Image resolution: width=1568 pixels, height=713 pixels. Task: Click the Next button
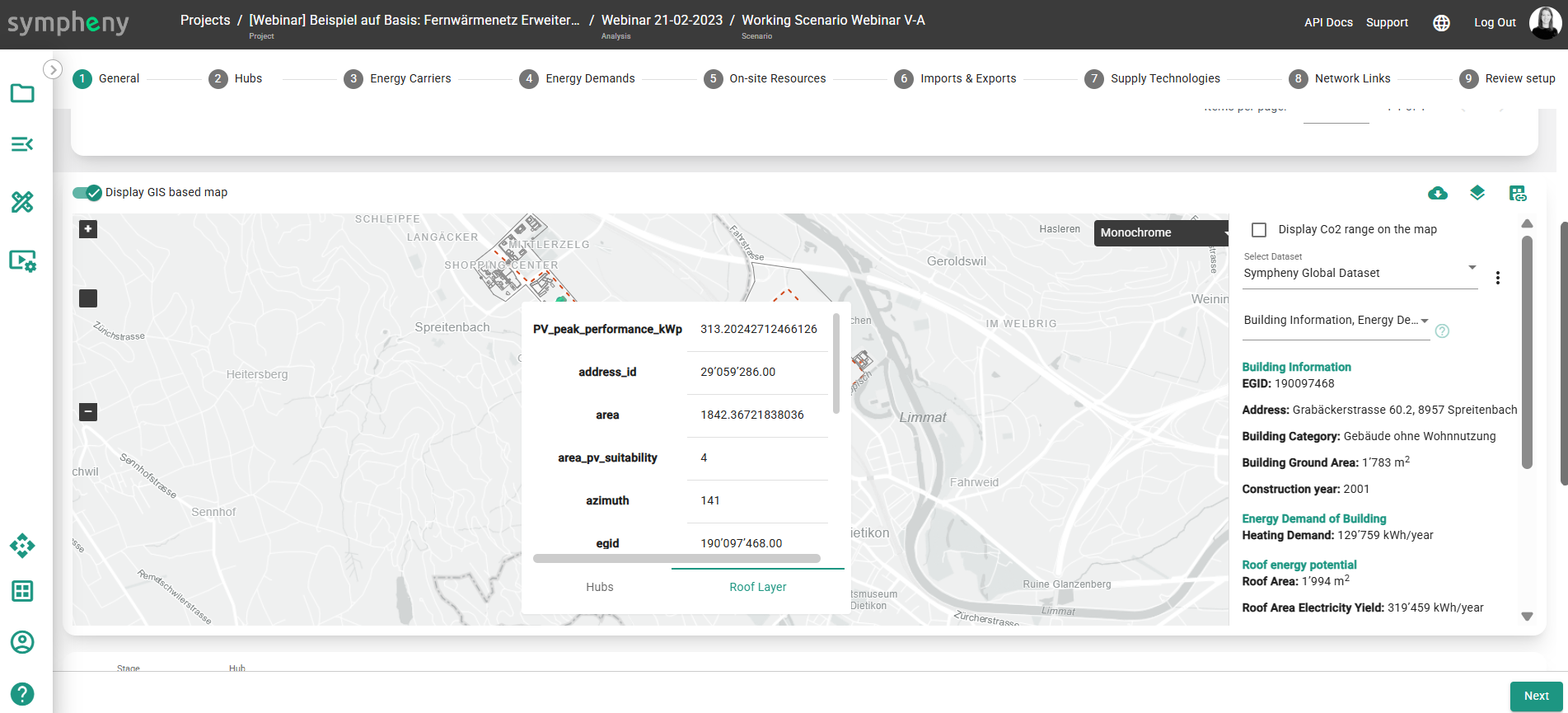[1536, 696]
